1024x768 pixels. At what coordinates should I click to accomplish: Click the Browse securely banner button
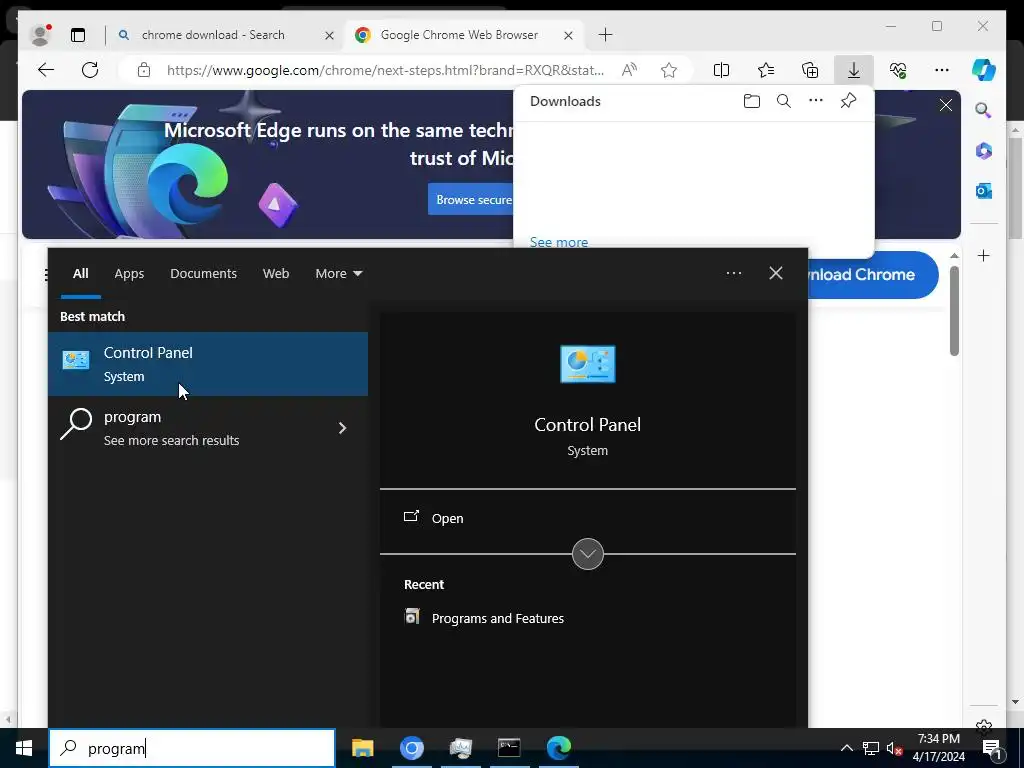pos(472,200)
